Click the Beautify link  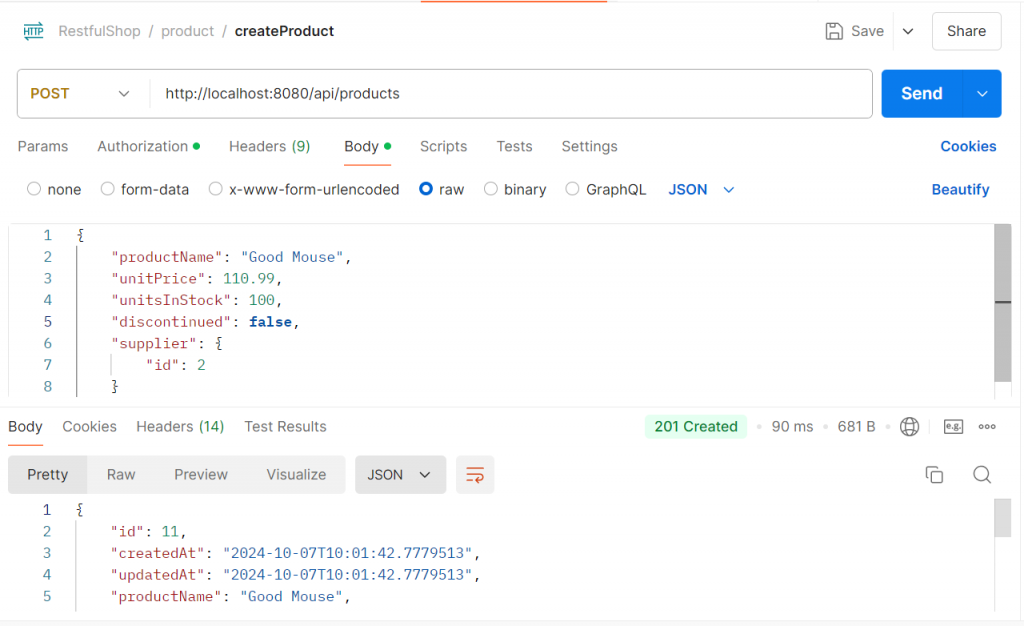[960, 189]
